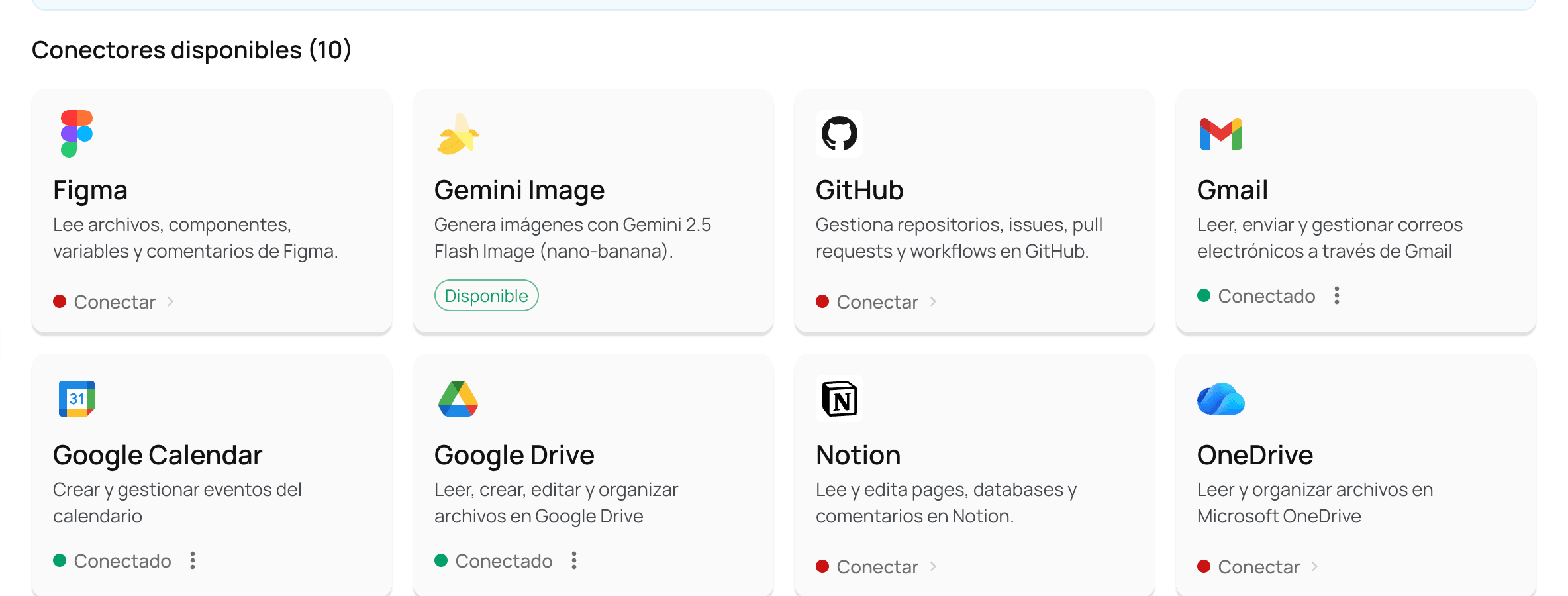
Task: Click the Google Drive card title
Action: click(x=514, y=456)
